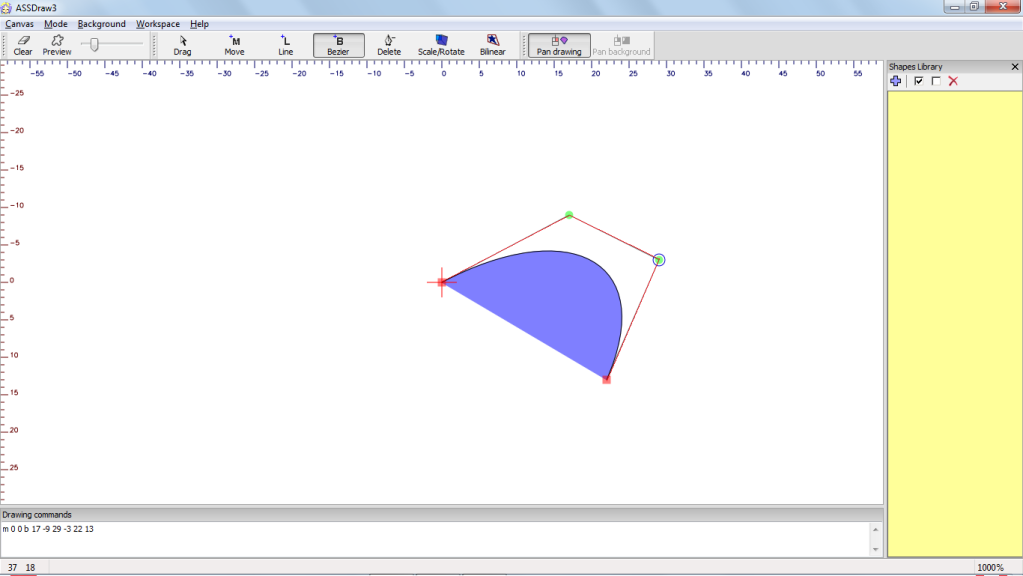Click the Pan background tool

pyautogui.click(x=621, y=45)
